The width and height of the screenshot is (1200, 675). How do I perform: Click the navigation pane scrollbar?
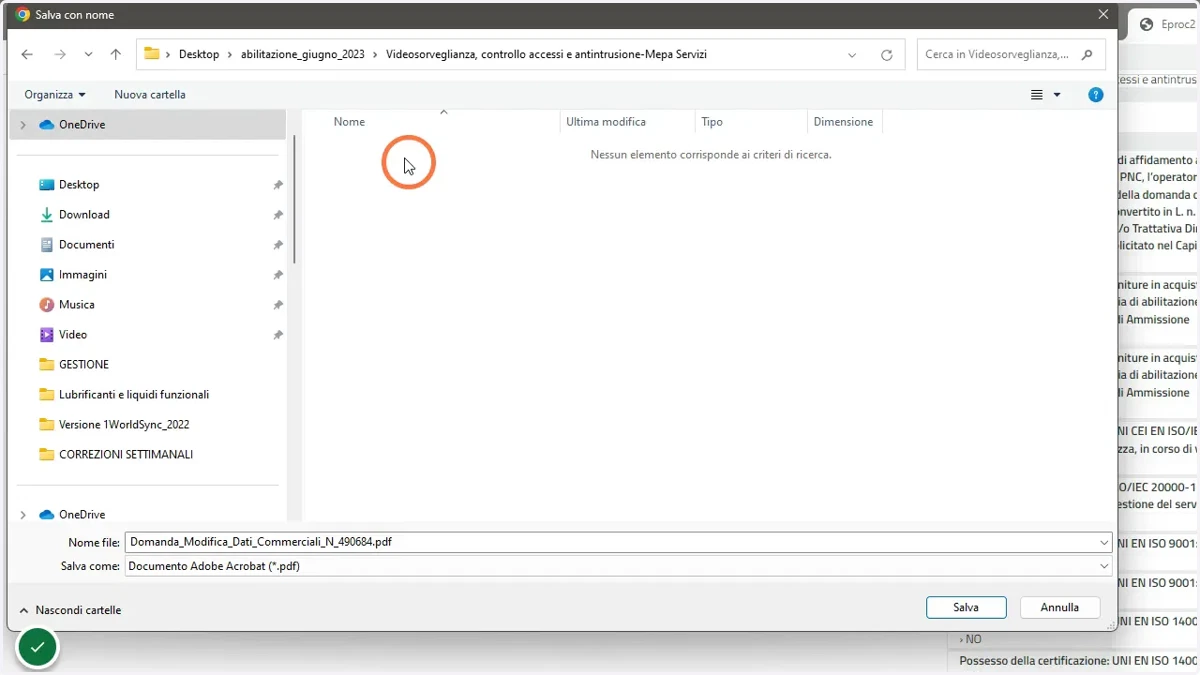point(294,200)
